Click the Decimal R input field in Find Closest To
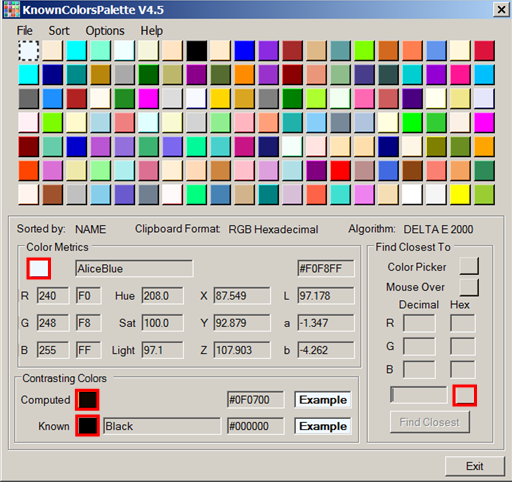Screen dimensions: 512x482 (419, 323)
